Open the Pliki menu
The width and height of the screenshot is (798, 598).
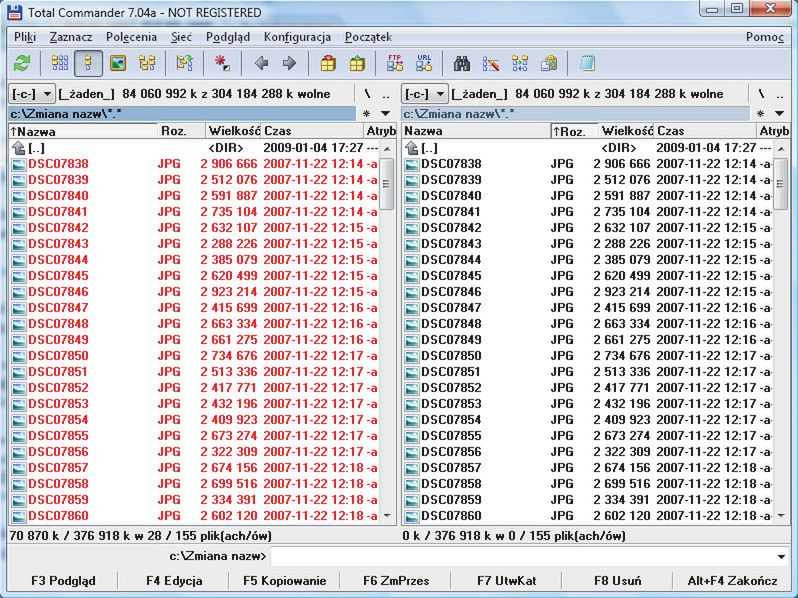coord(25,37)
